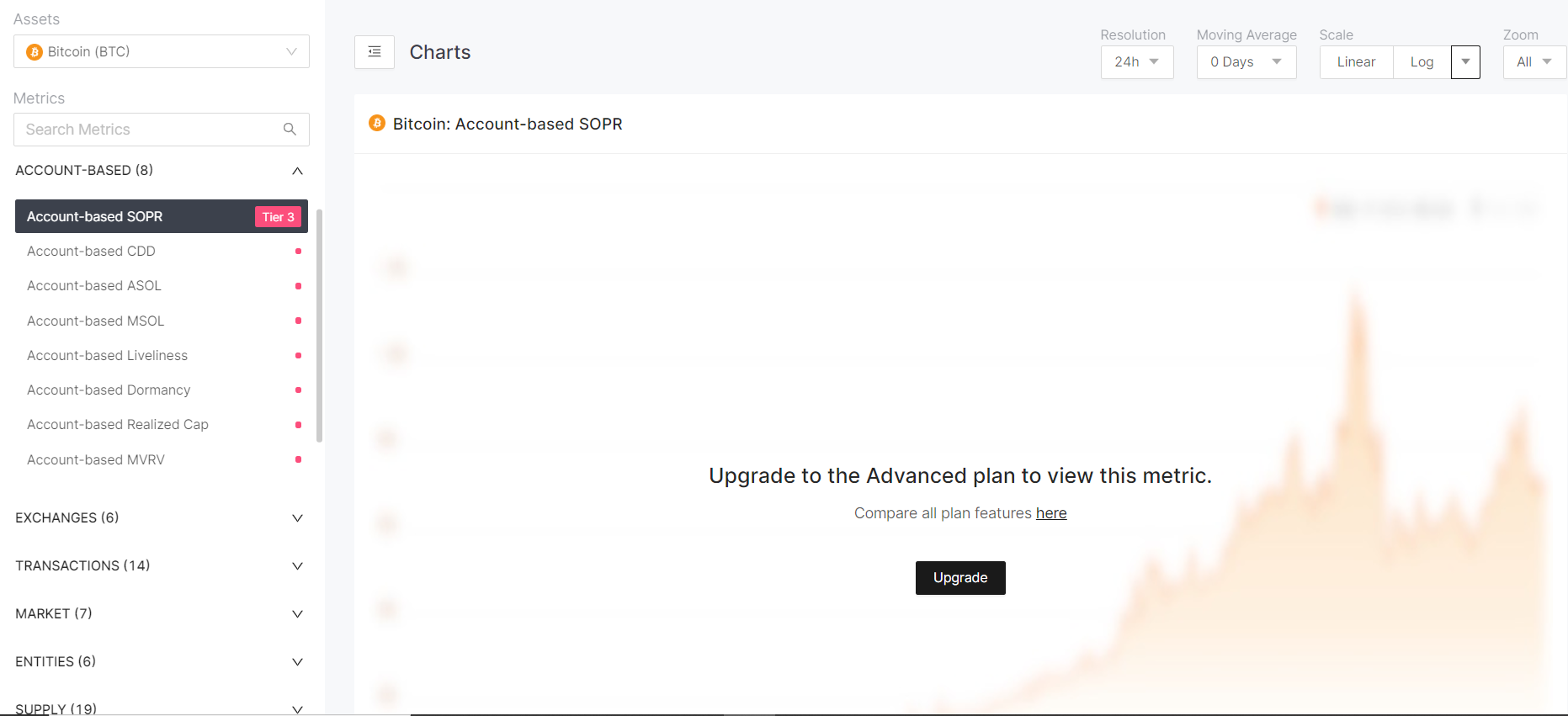1568x716 pixels.
Task: Select the Account-based Dormancy metric
Action: pos(109,390)
